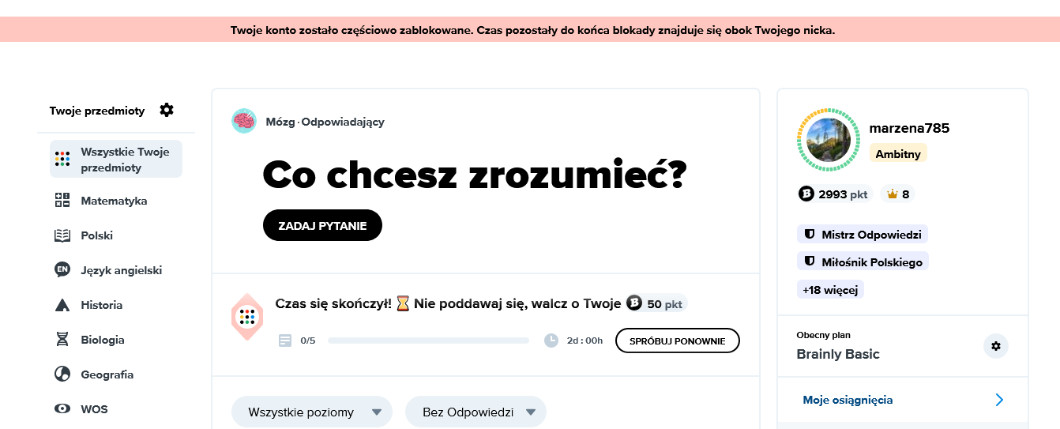This screenshot has width=1060, height=429.
Task: Expand Moje osiągnięcia chevron arrow
Action: point(998,400)
